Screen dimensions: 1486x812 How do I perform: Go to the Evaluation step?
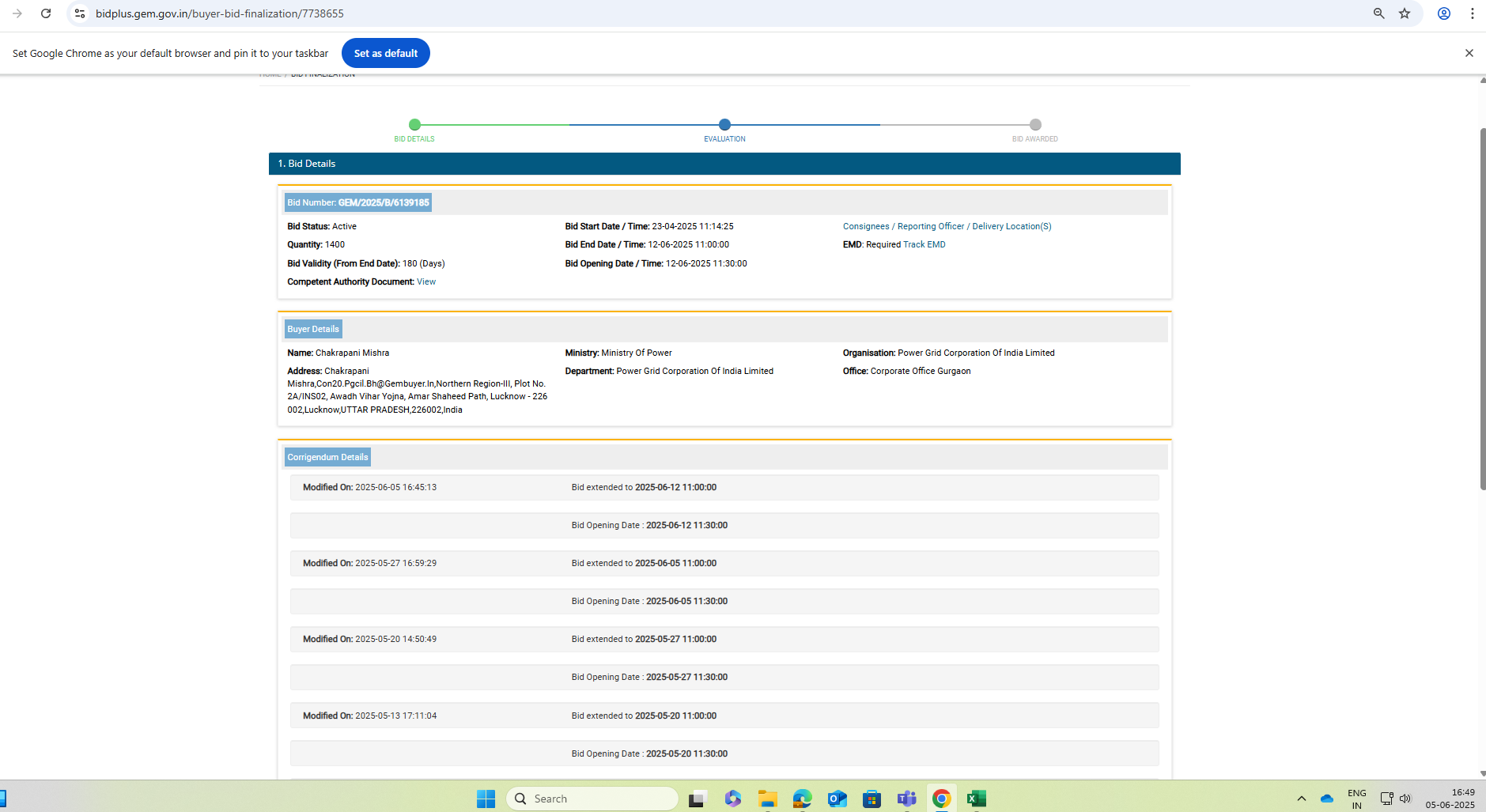724,124
